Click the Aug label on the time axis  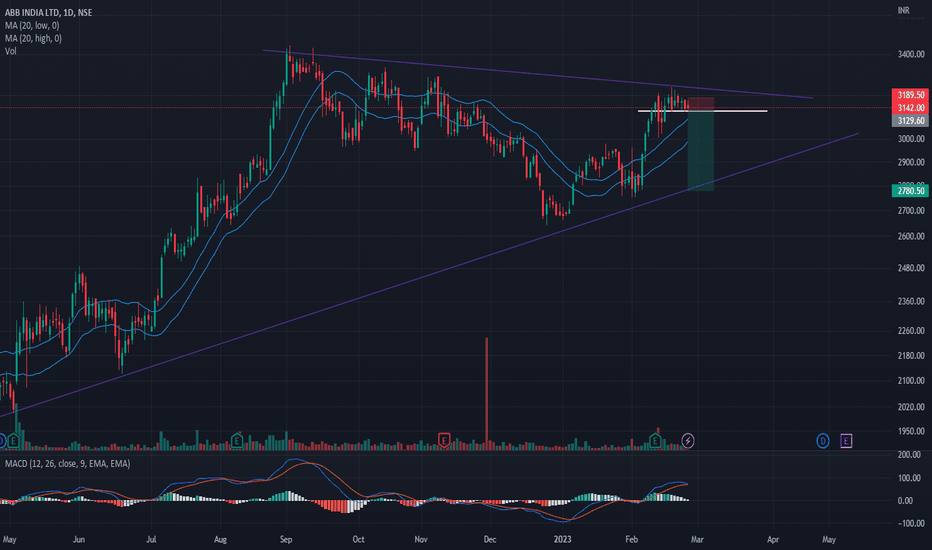tap(220, 540)
